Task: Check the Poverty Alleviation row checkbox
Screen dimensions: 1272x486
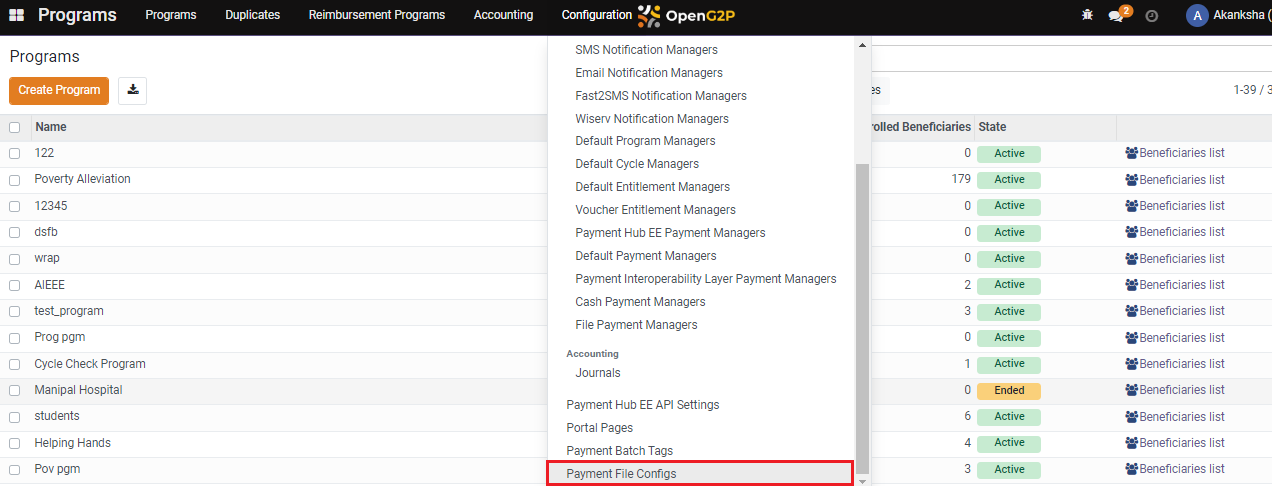Action: (14, 180)
